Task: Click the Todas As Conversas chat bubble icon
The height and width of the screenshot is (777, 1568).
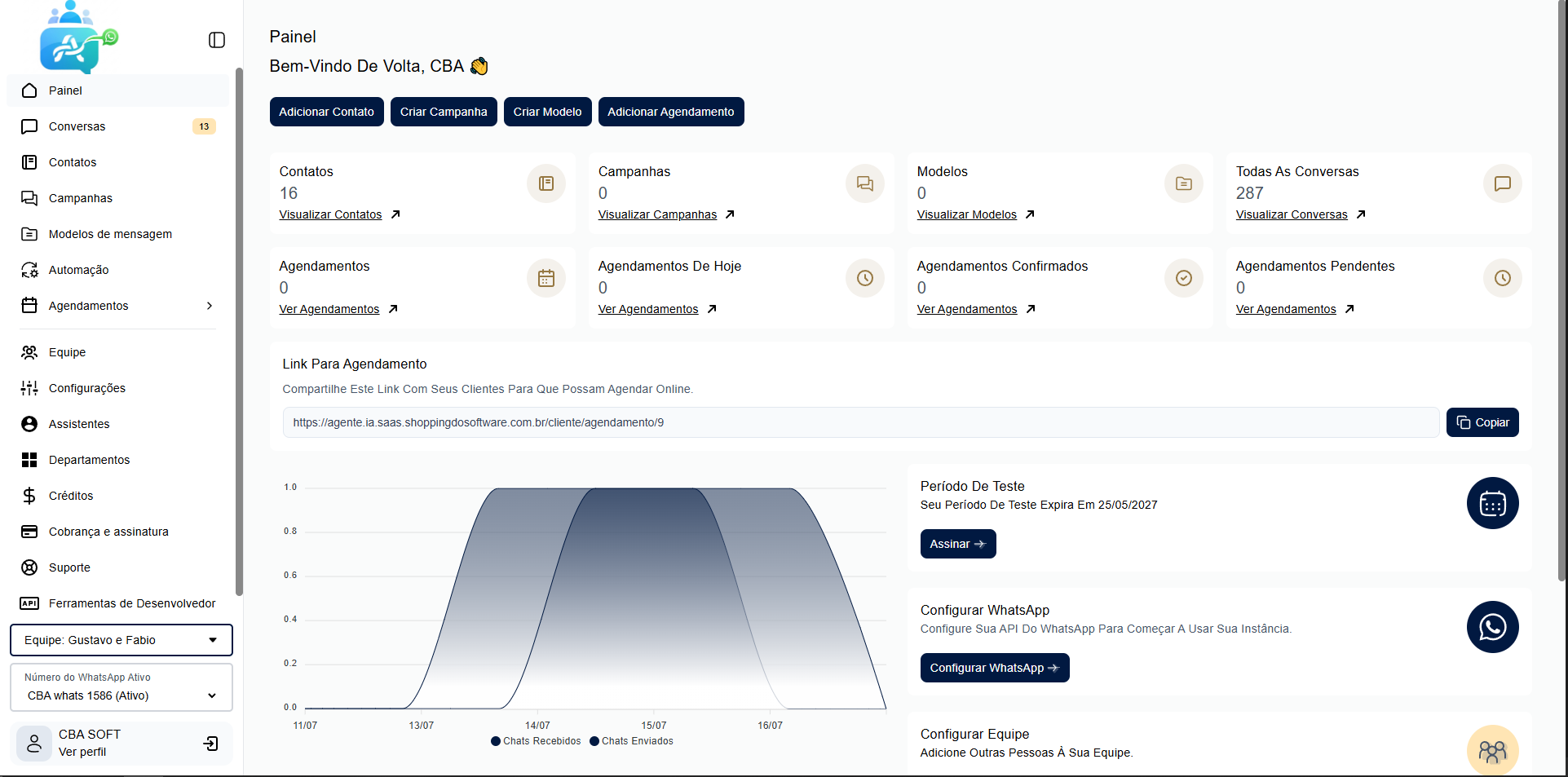Action: coord(1503,183)
